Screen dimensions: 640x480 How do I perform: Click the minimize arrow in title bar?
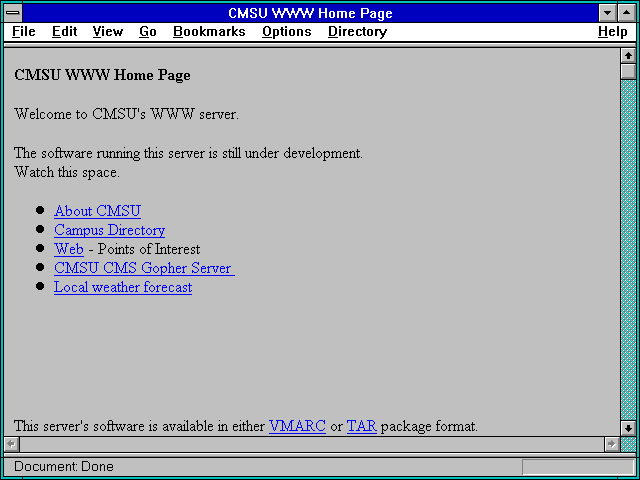point(608,13)
